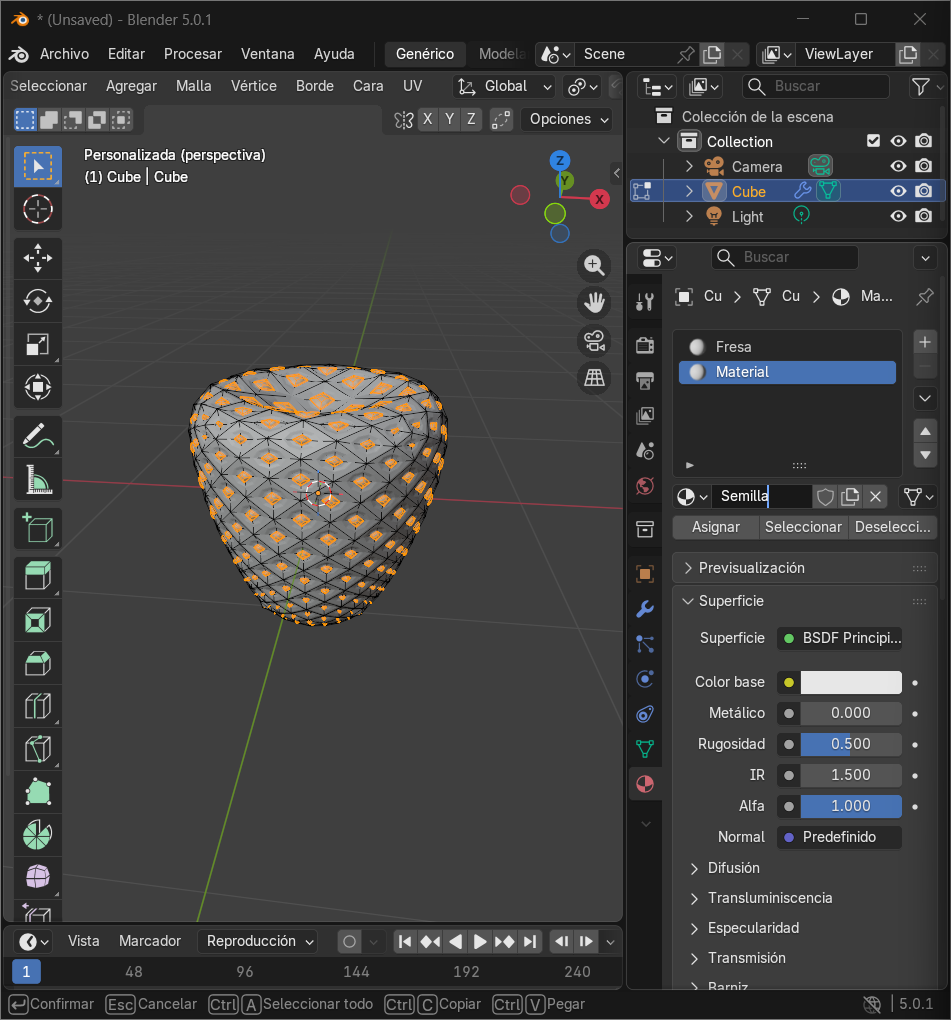The height and width of the screenshot is (1020, 951).
Task: Select the Rotate tool
Action: [37, 301]
